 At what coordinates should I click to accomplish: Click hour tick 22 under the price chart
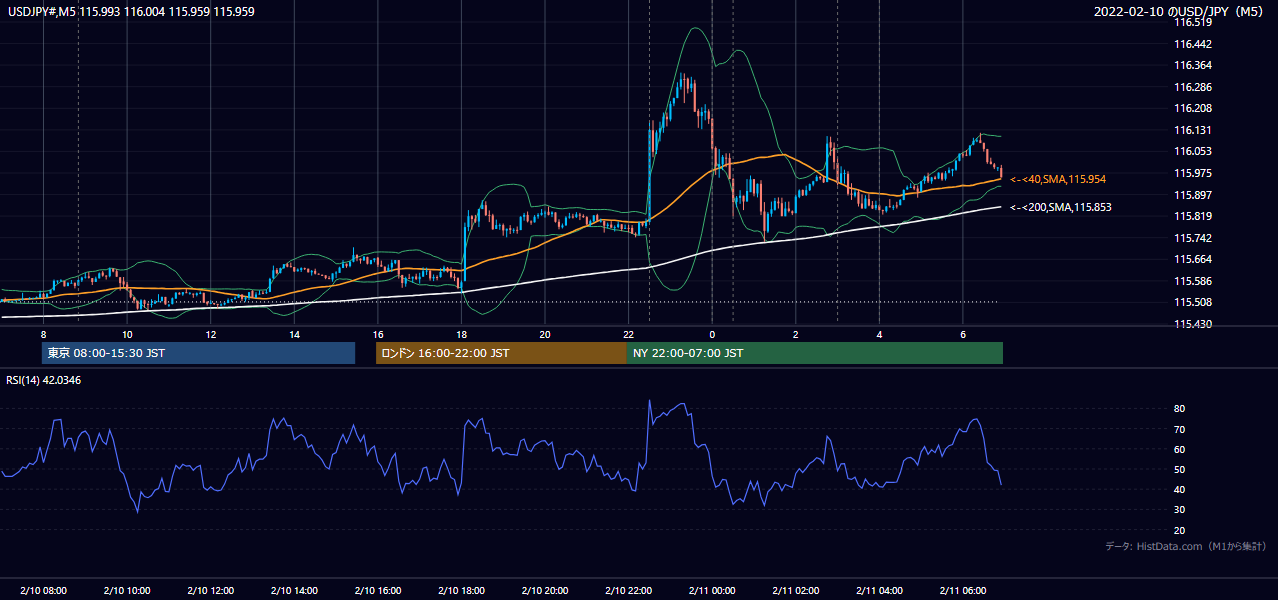pyautogui.click(x=628, y=334)
